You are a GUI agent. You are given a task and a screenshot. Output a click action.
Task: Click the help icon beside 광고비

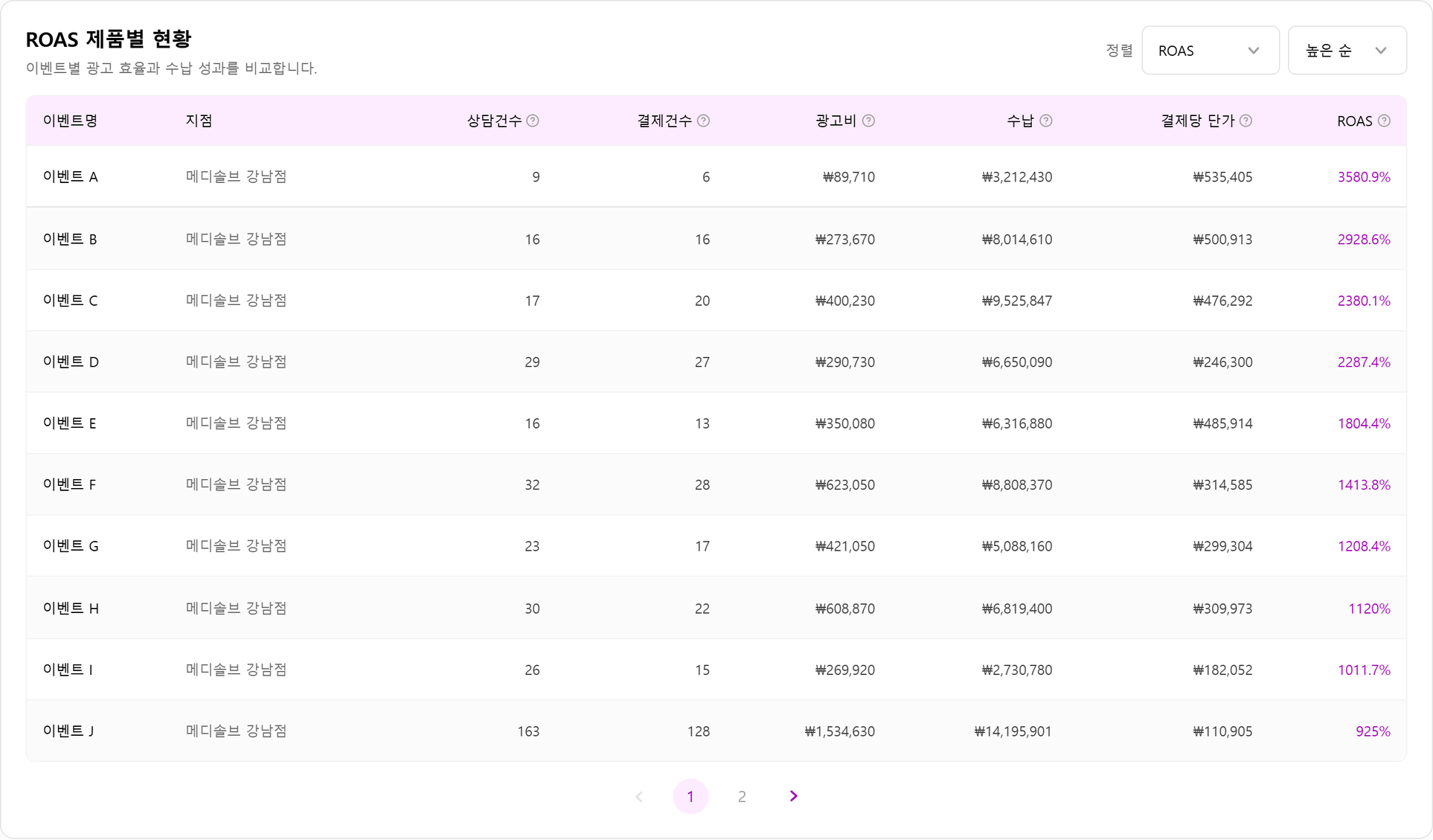[868, 121]
